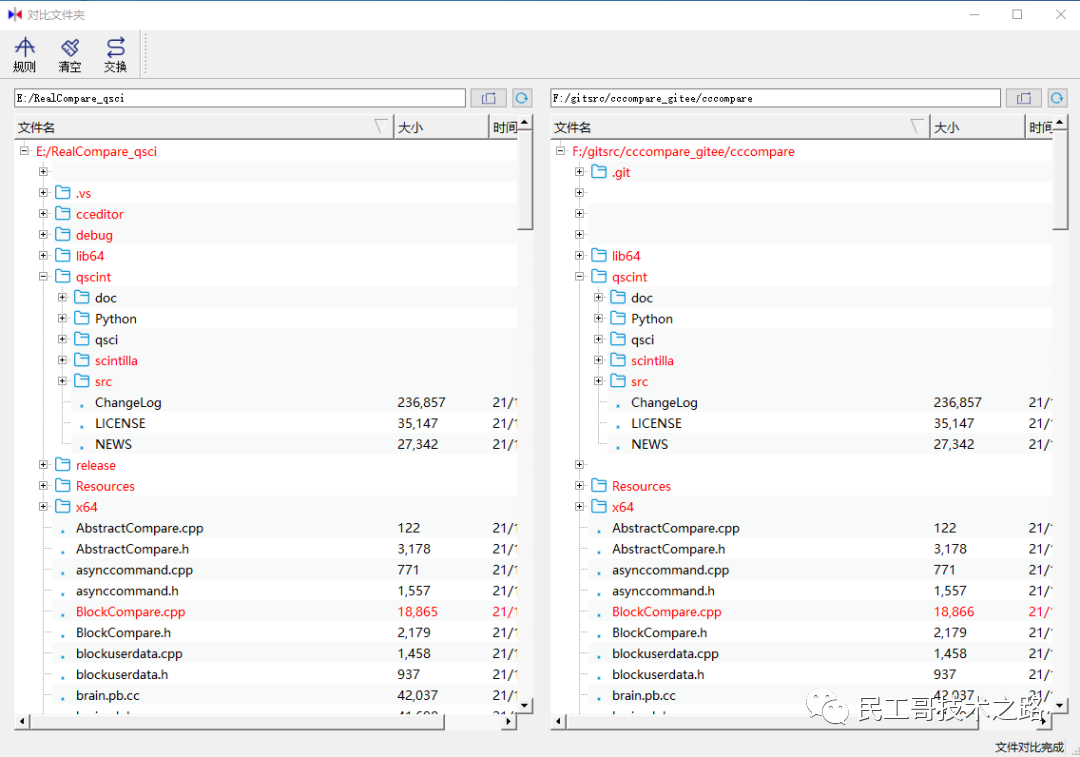The image size is (1080, 757).
Task: Expand the lib64 folder in left pane
Action: [43, 256]
